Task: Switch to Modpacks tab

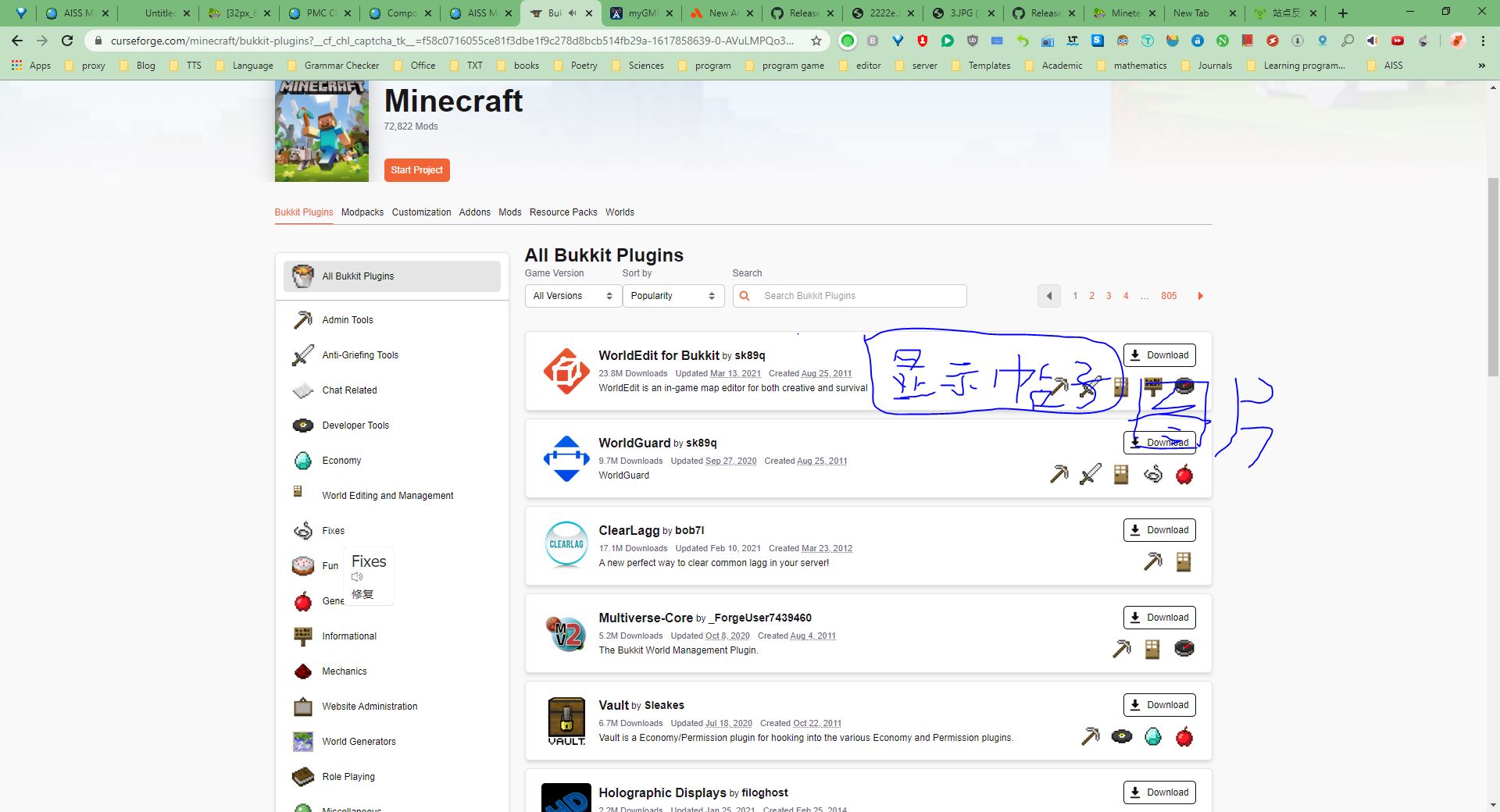Action: [x=362, y=212]
